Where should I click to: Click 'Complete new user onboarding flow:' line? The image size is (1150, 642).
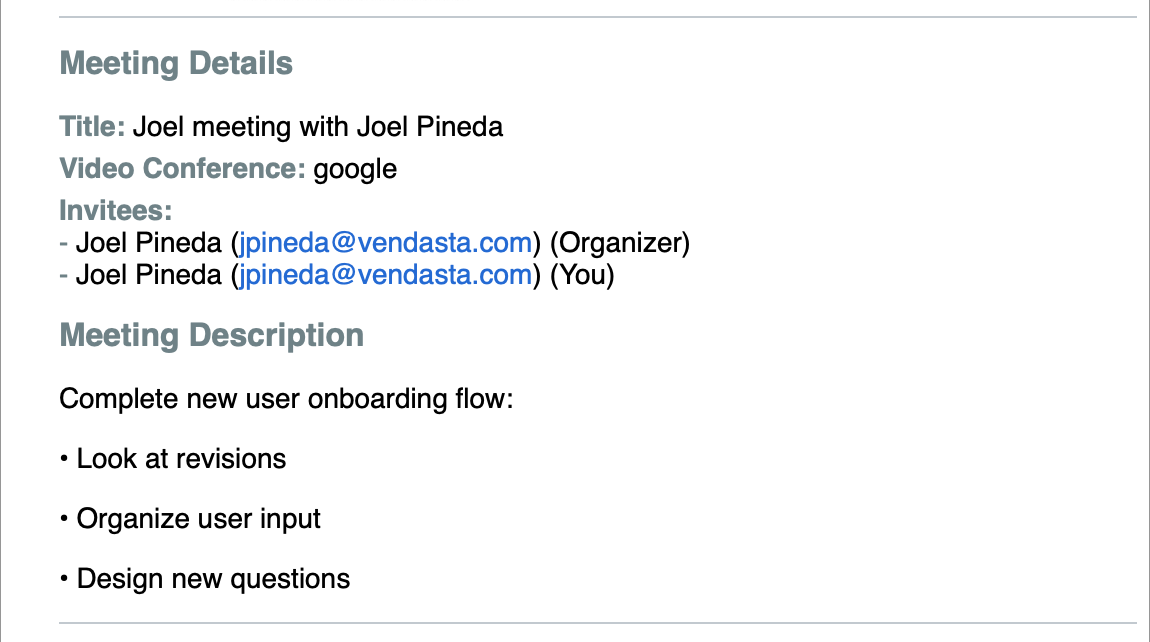click(286, 399)
